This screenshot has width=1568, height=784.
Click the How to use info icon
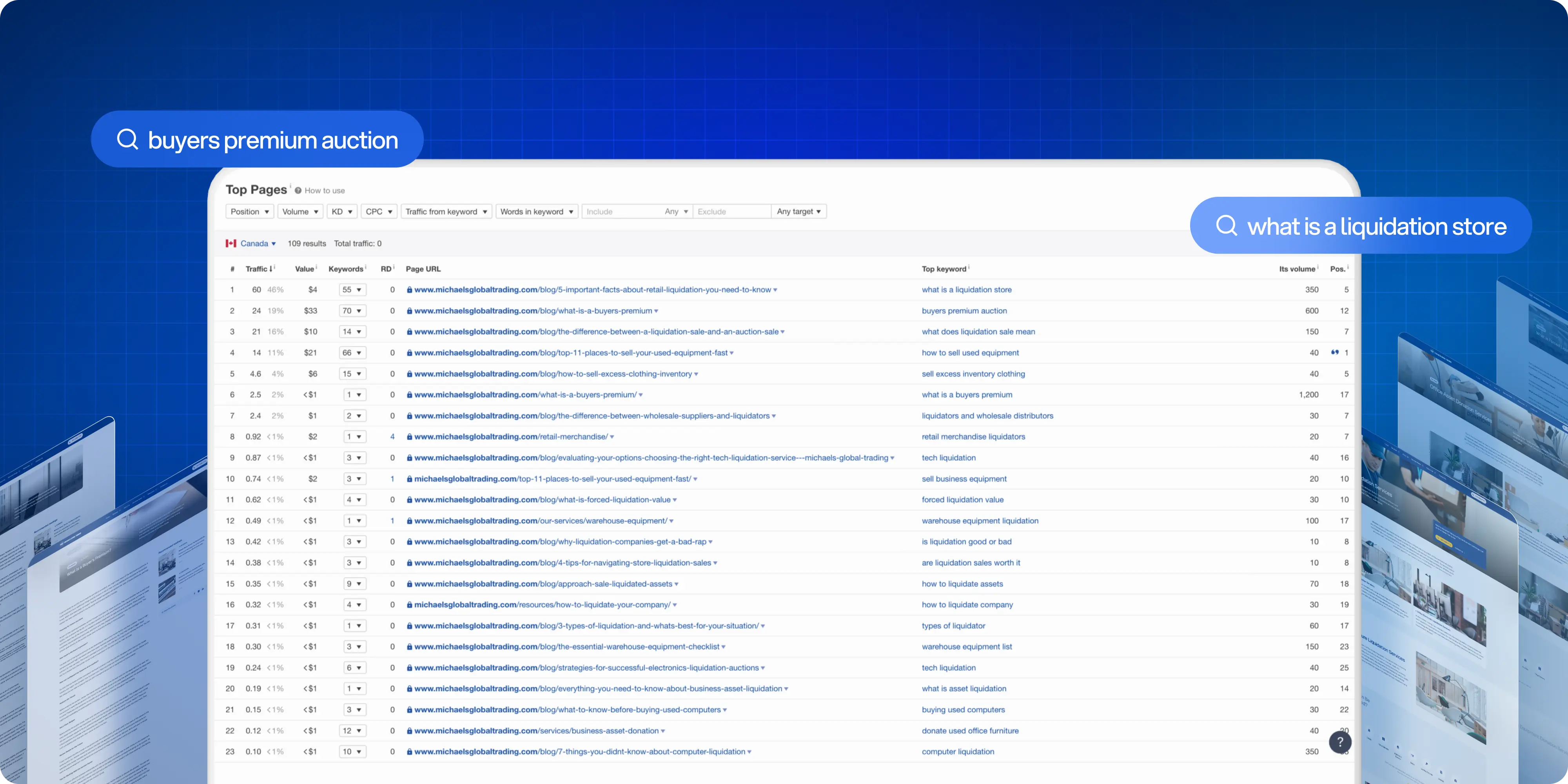[298, 191]
